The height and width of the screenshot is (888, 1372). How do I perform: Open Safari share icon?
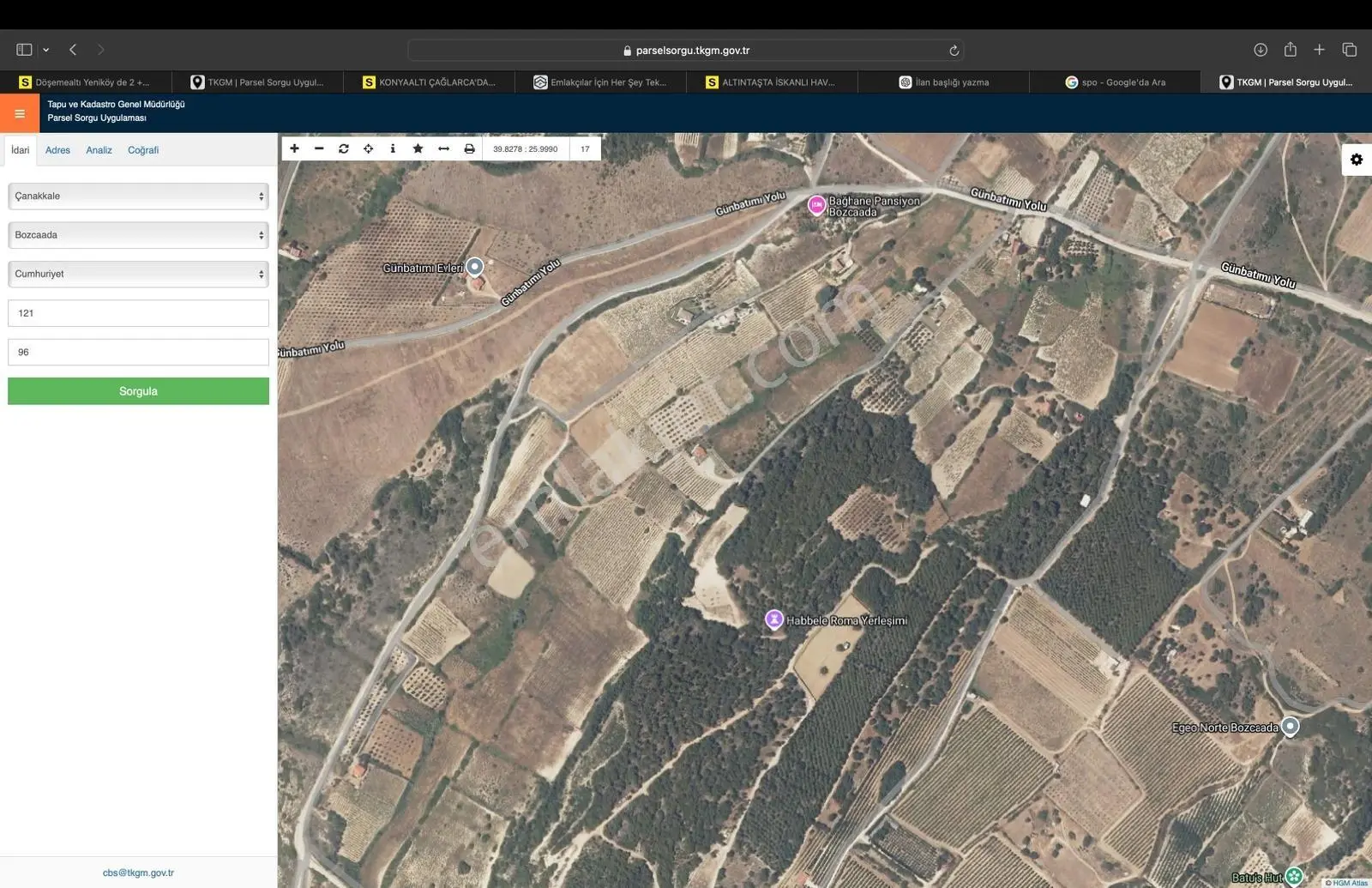[1291, 49]
